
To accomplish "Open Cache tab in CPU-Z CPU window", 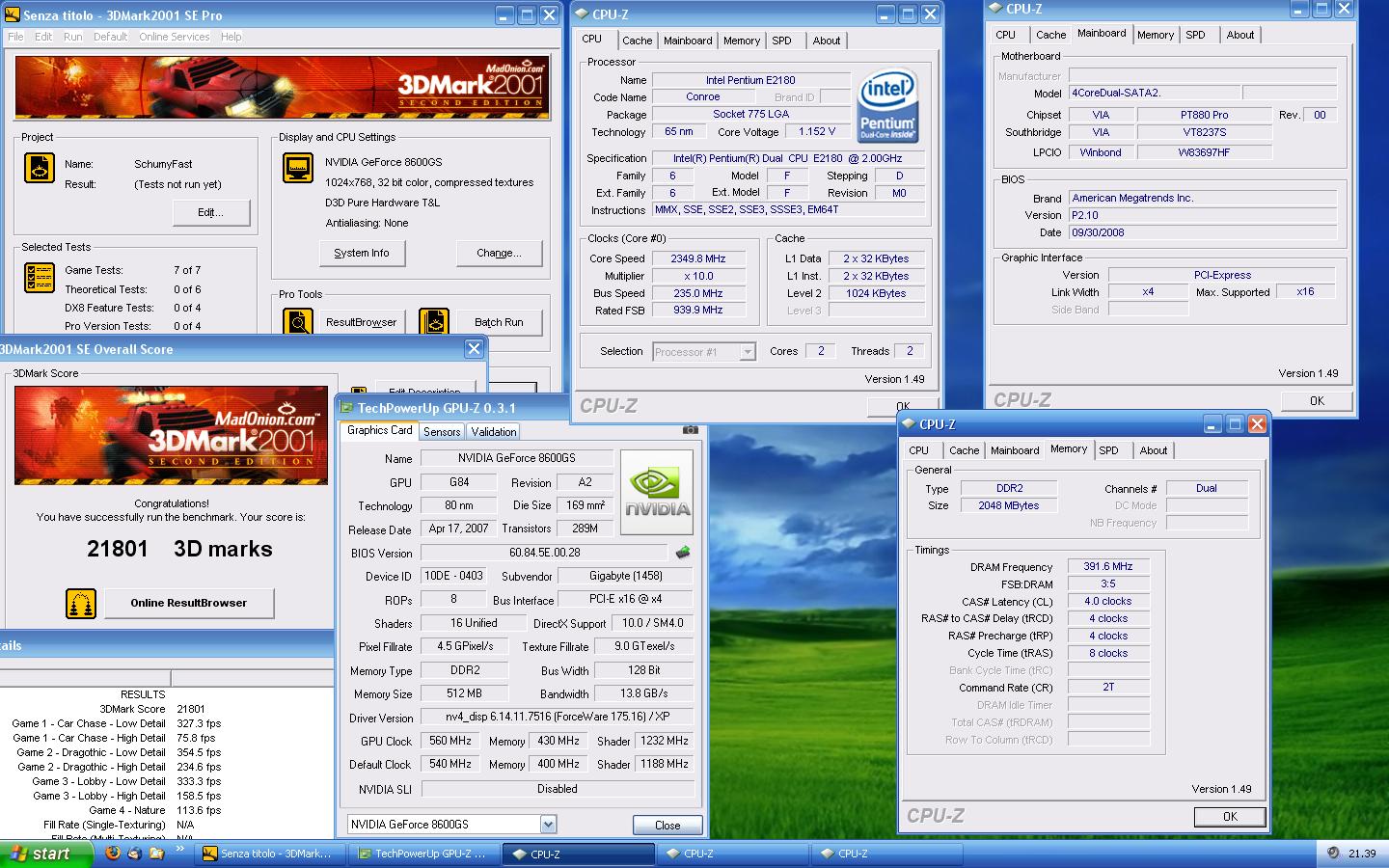I will (x=637, y=41).
